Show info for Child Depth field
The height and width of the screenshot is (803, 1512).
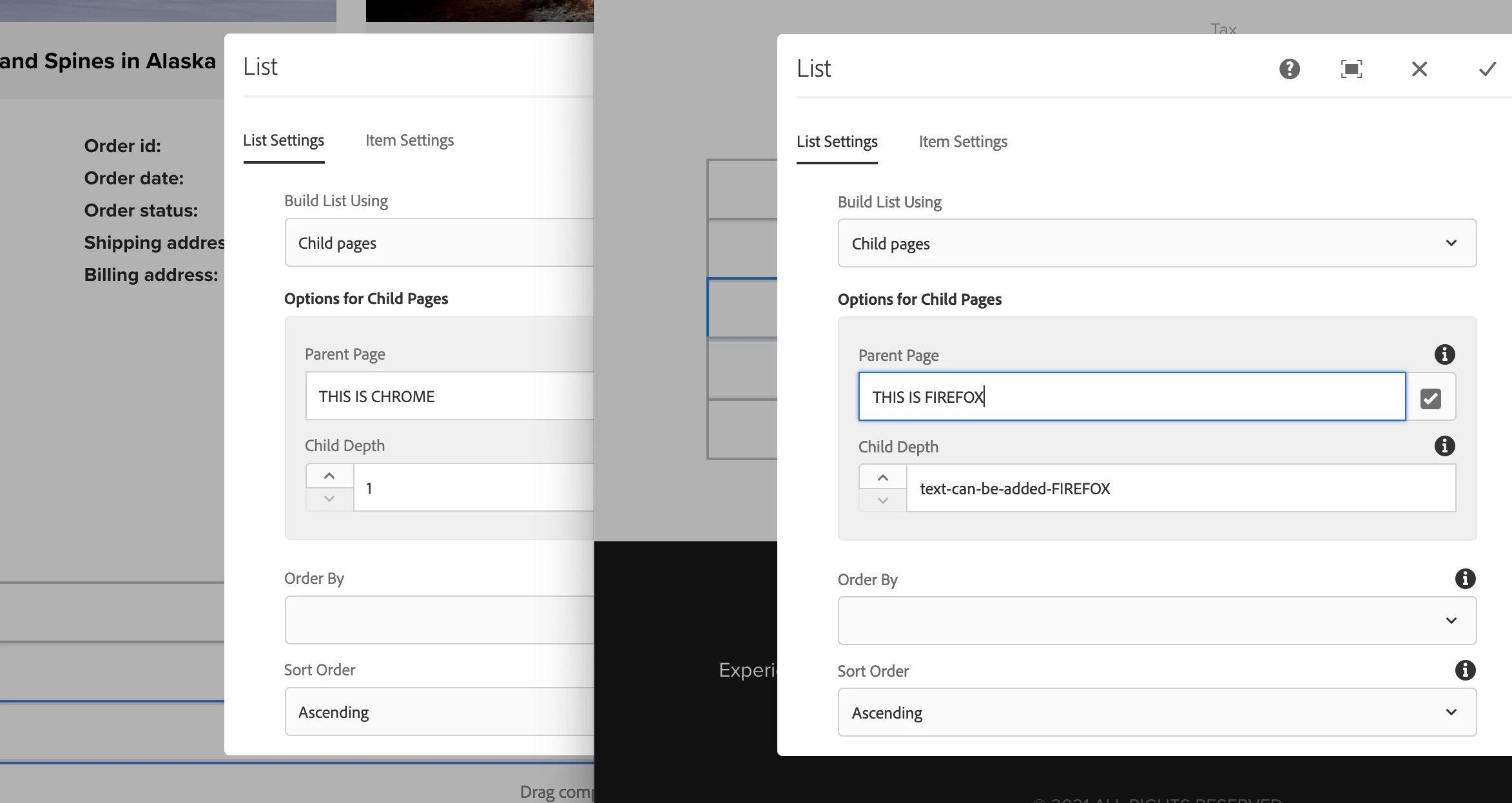coord(1444,446)
